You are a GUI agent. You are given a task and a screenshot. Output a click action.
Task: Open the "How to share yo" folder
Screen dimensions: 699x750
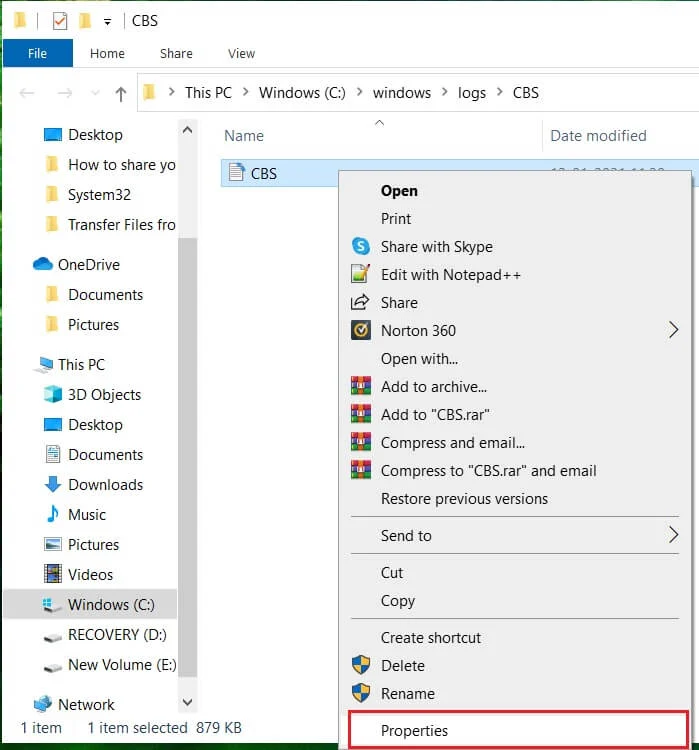(122, 165)
